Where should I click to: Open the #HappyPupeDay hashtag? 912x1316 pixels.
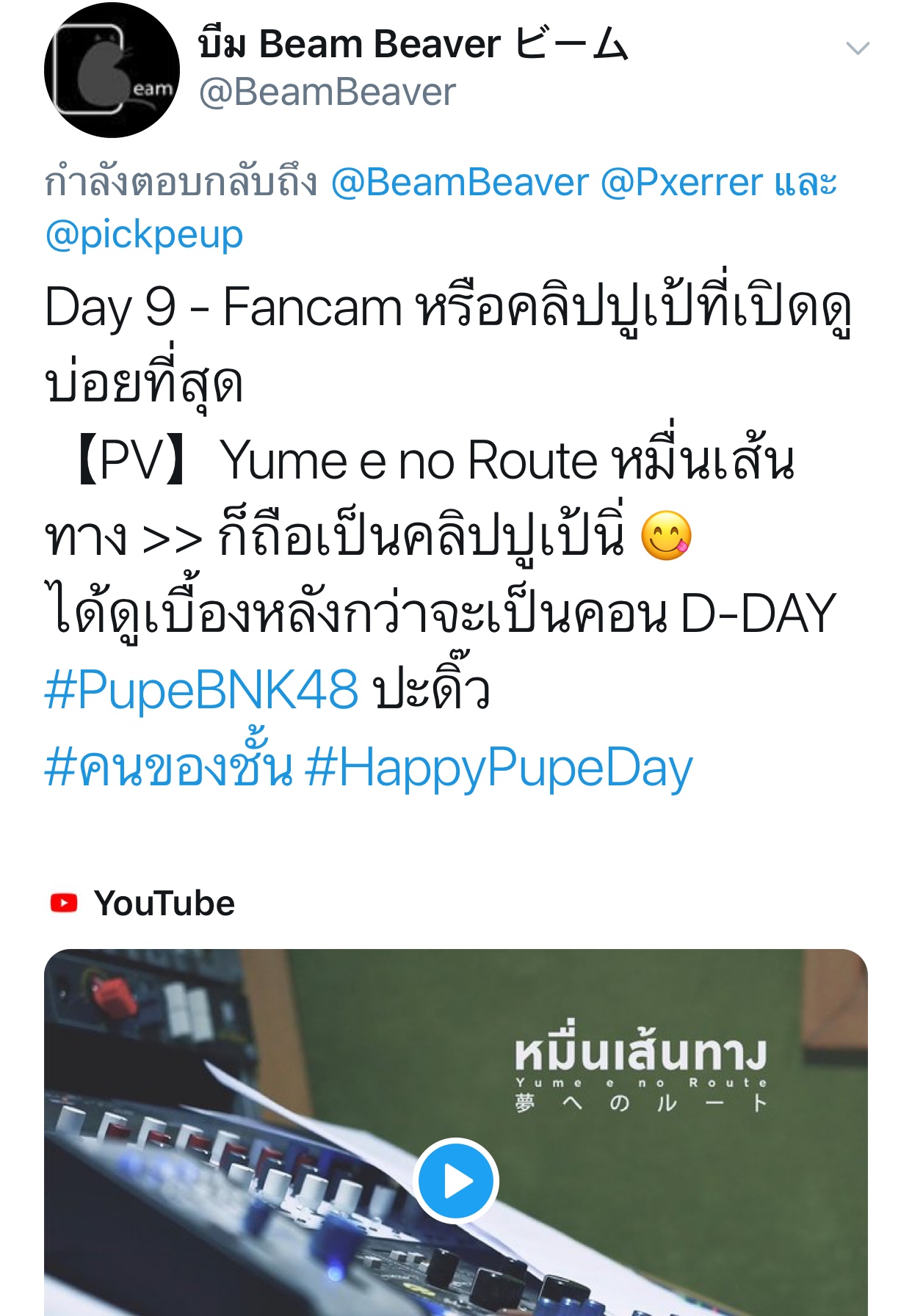tap(499, 768)
